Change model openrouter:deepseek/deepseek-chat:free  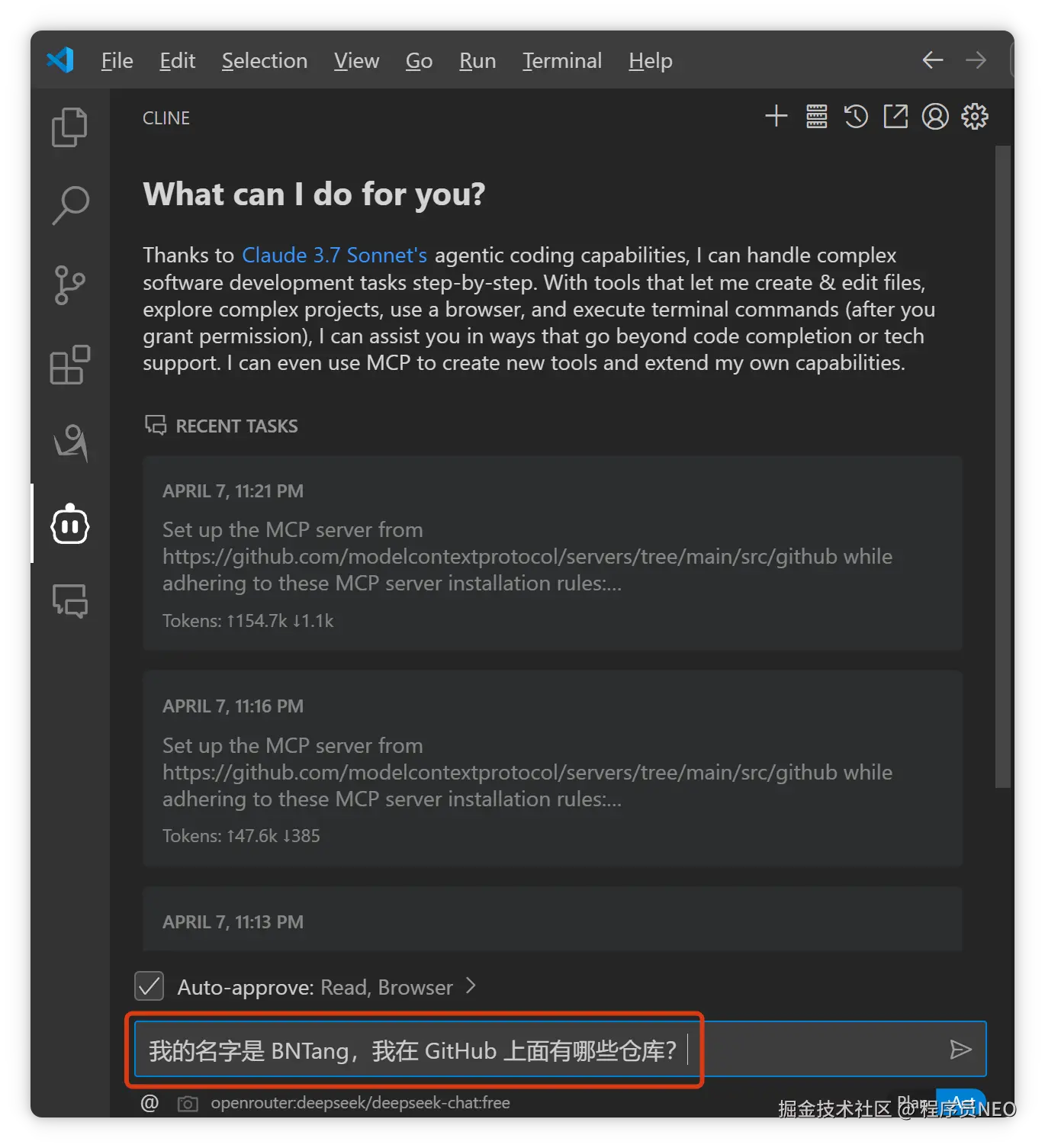[360, 1103]
